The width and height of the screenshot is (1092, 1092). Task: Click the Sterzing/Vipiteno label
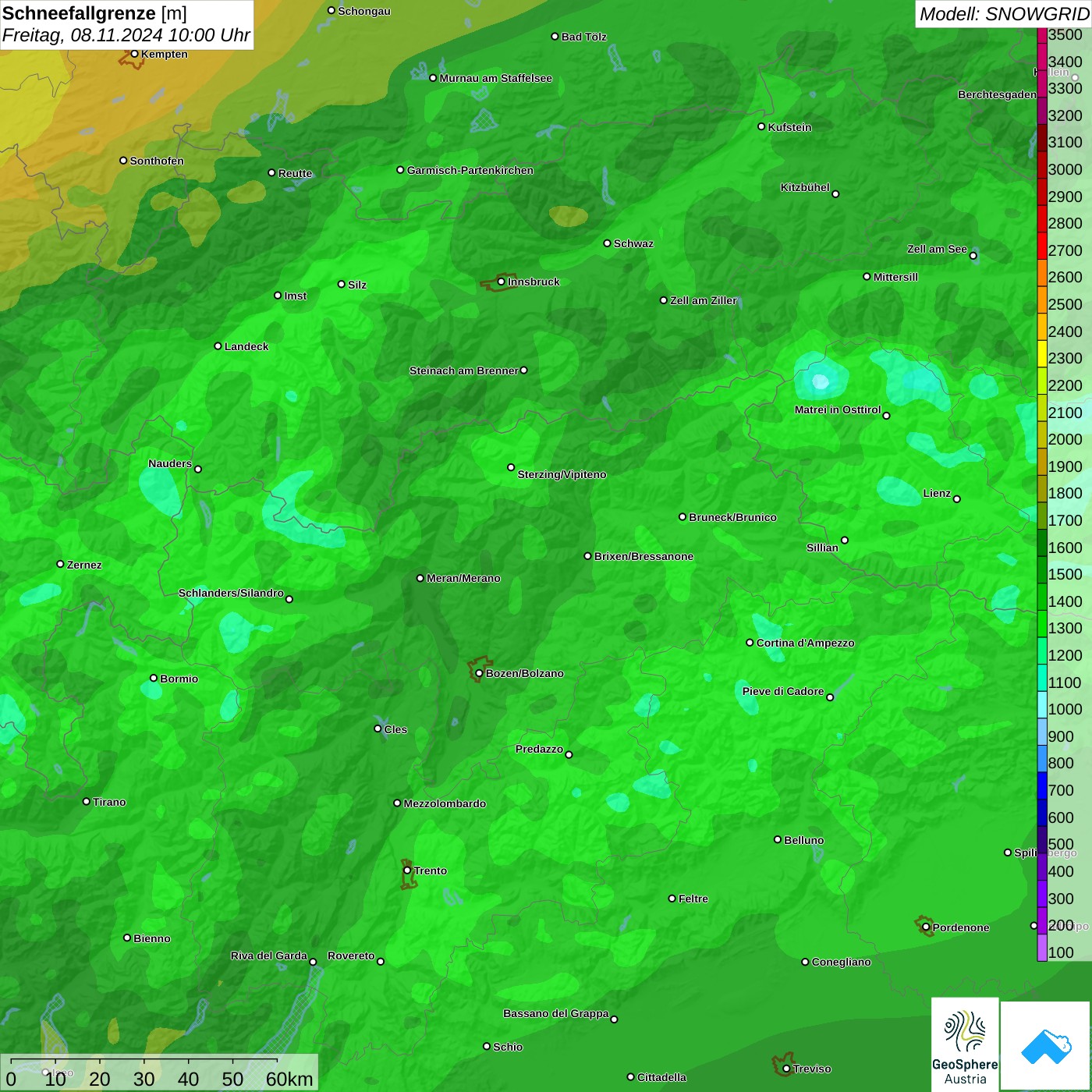562,474
